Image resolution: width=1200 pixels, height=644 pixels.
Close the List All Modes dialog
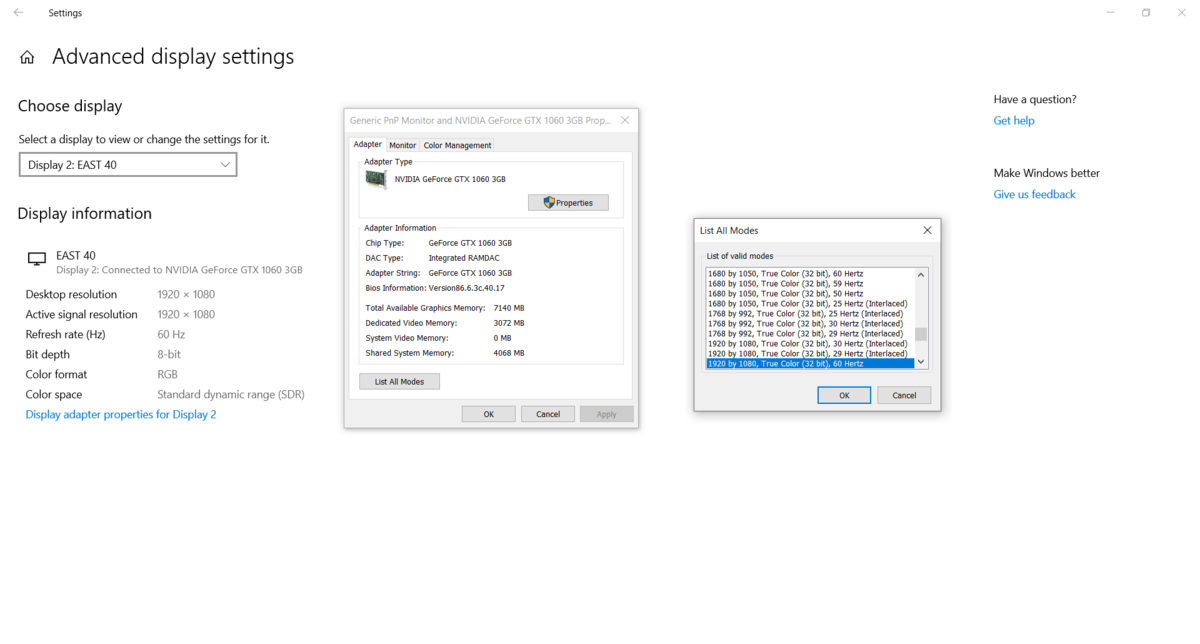coord(927,230)
